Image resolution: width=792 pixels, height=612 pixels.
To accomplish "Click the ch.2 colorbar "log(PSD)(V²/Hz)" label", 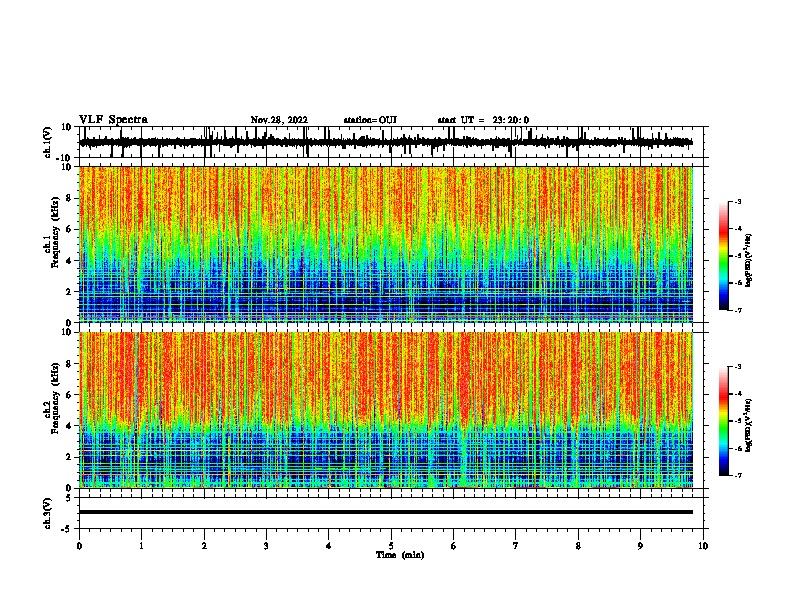I will tap(749, 425).
